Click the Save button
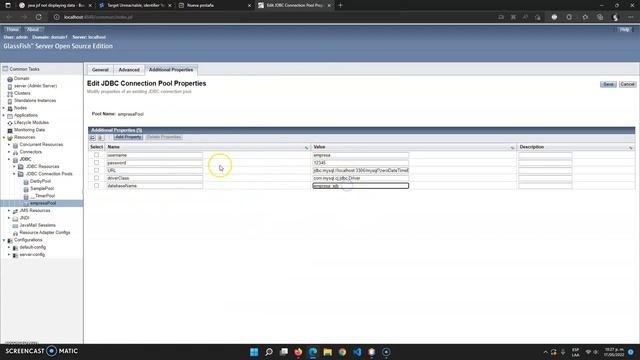This screenshot has height=360, width=640. click(x=608, y=84)
